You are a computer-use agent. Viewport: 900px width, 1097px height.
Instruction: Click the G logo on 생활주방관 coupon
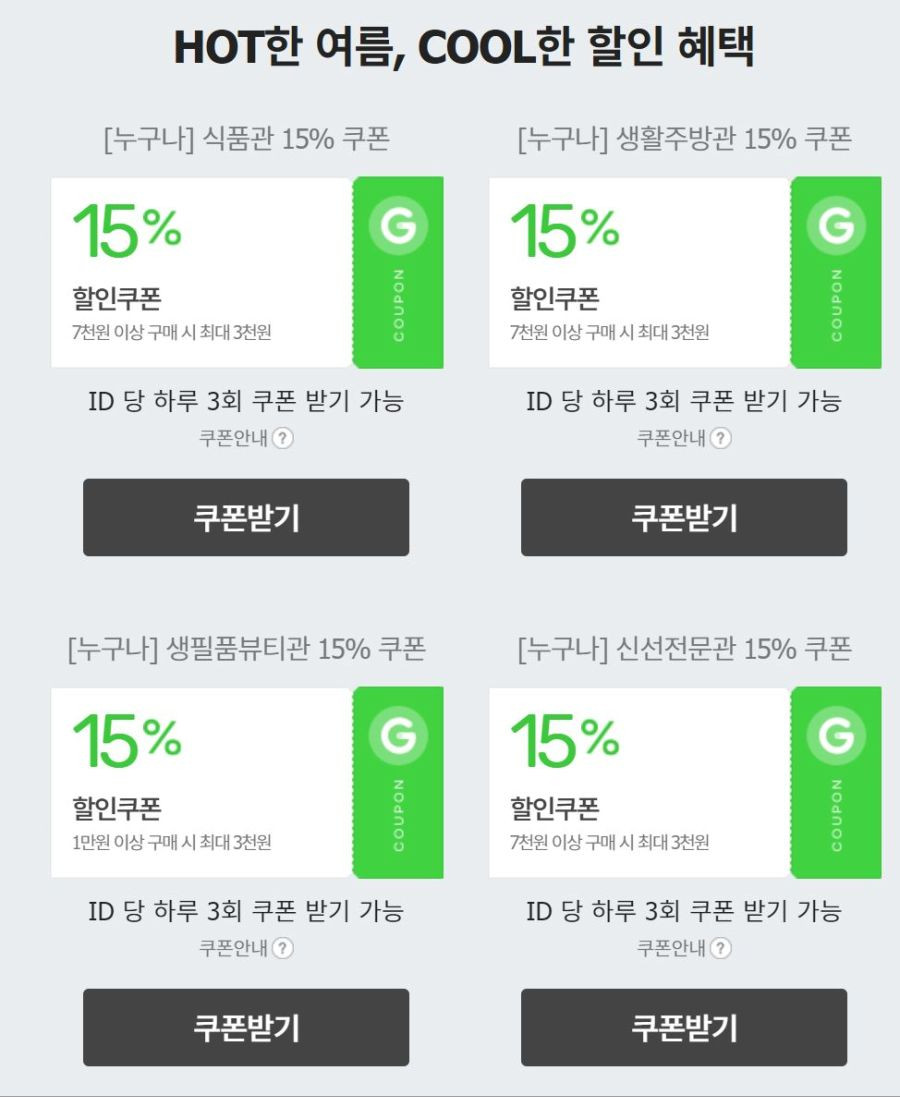(x=836, y=225)
